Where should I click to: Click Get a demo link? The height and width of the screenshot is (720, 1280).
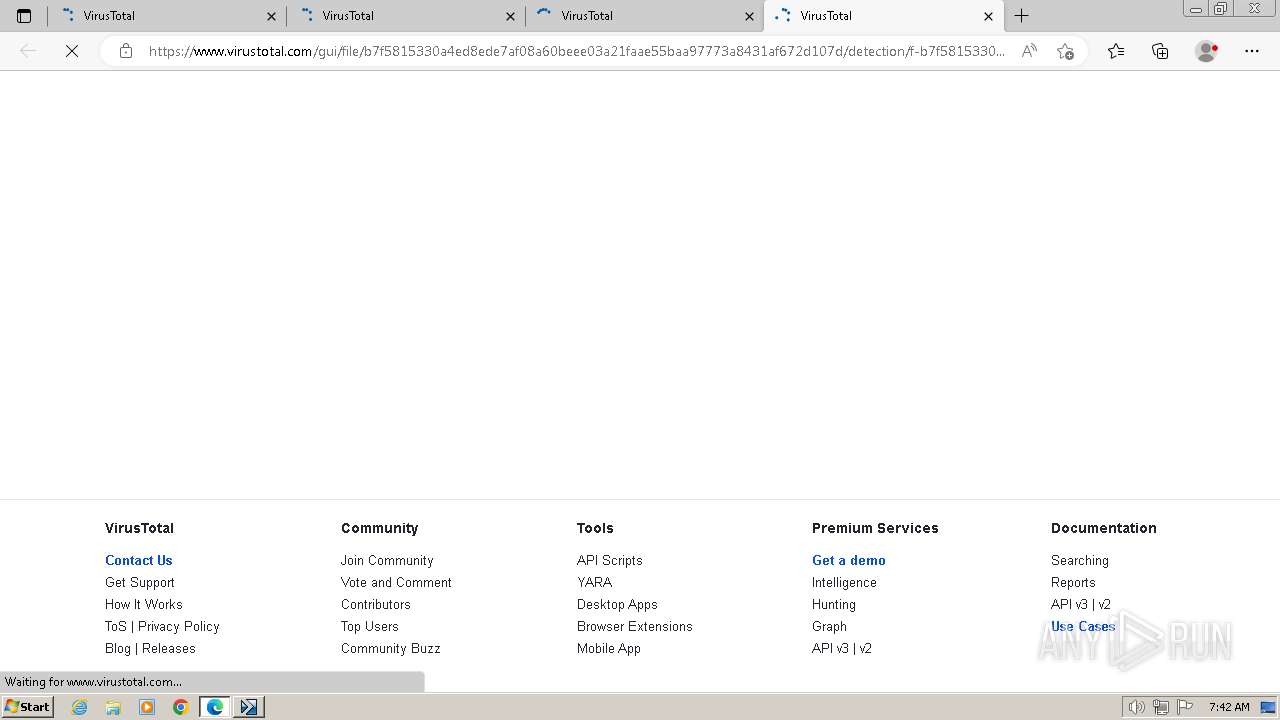849,560
